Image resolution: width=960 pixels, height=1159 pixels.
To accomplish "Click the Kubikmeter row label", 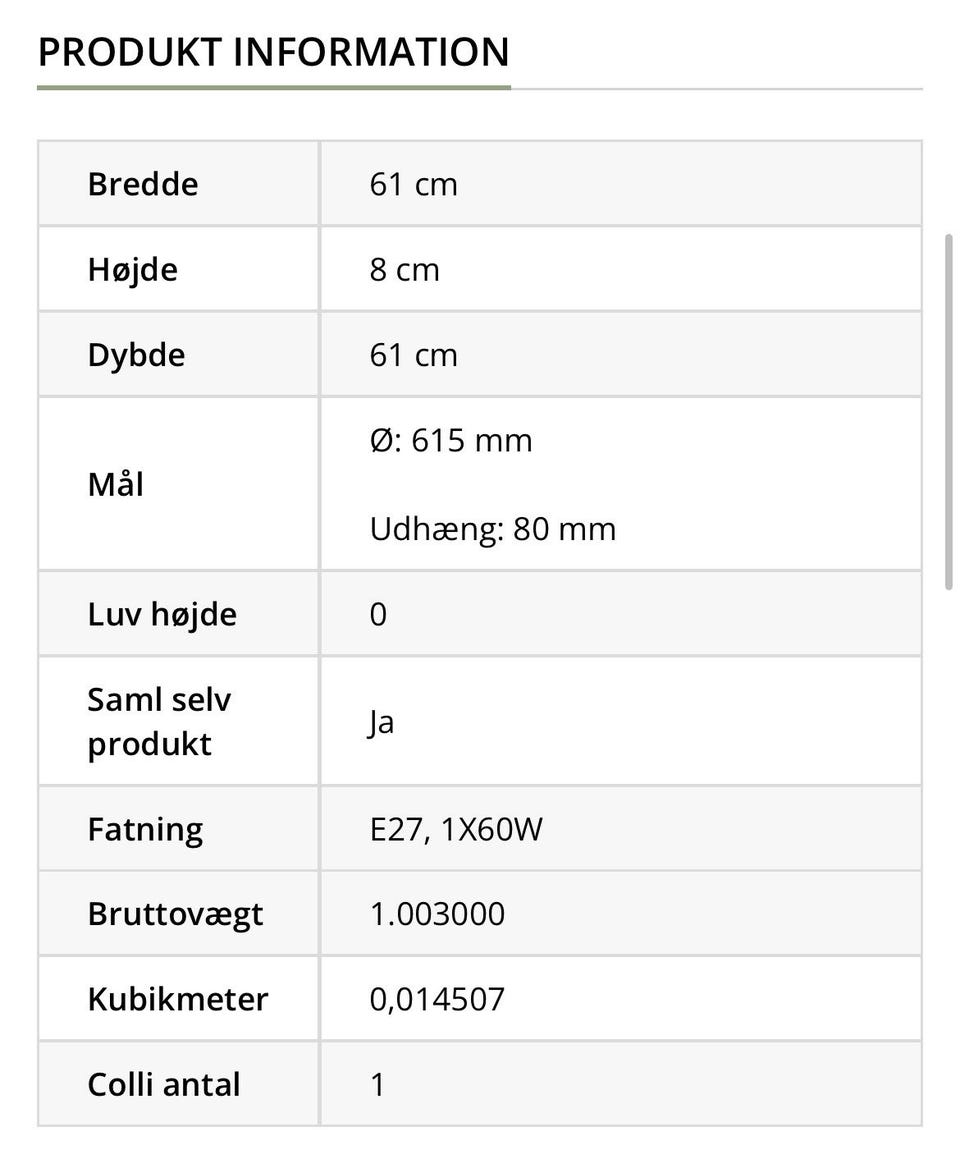I will (178, 999).
